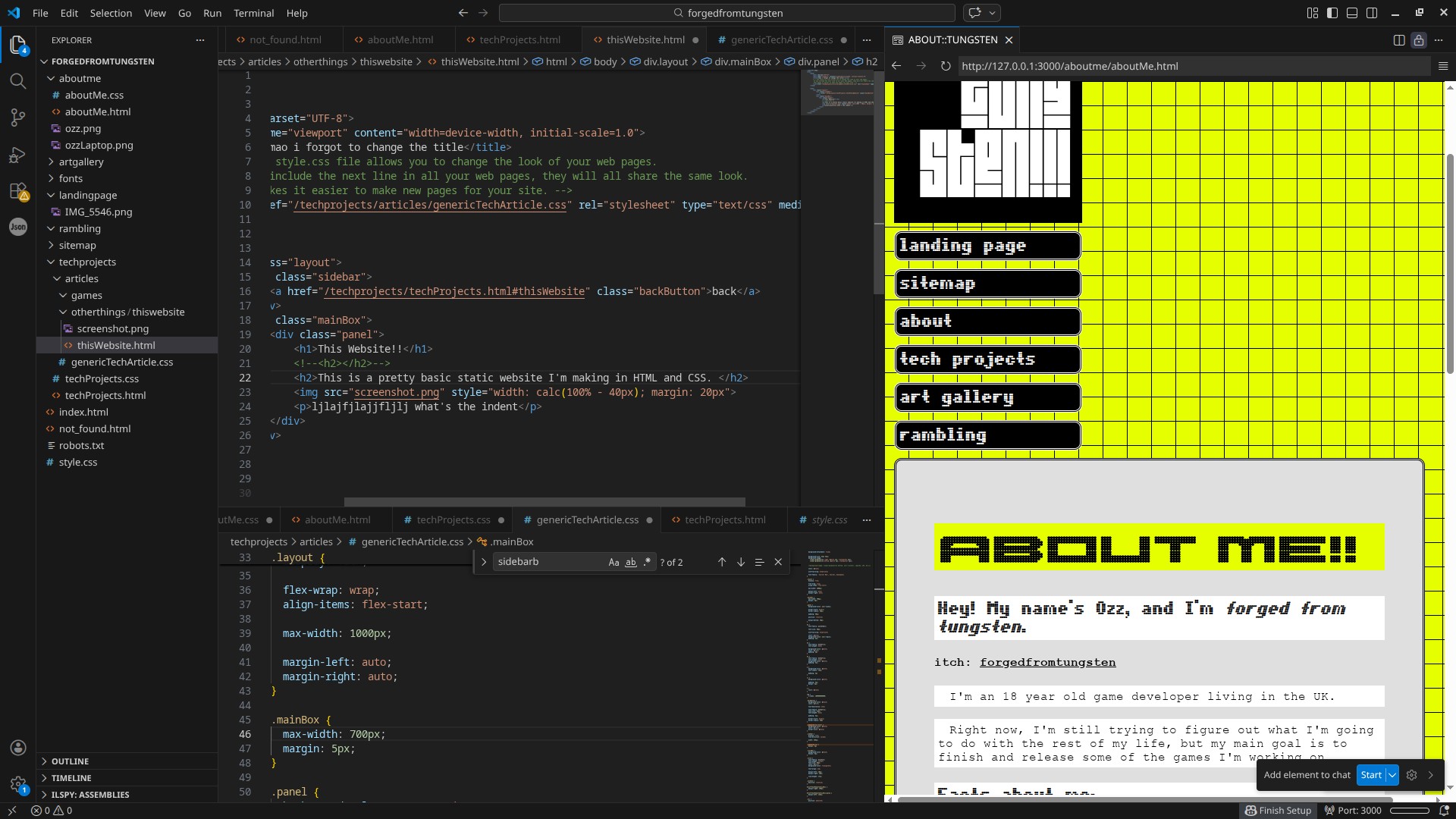Open the Terminal menu
The height and width of the screenshot is (819, 1456).
tap(253, 13)
